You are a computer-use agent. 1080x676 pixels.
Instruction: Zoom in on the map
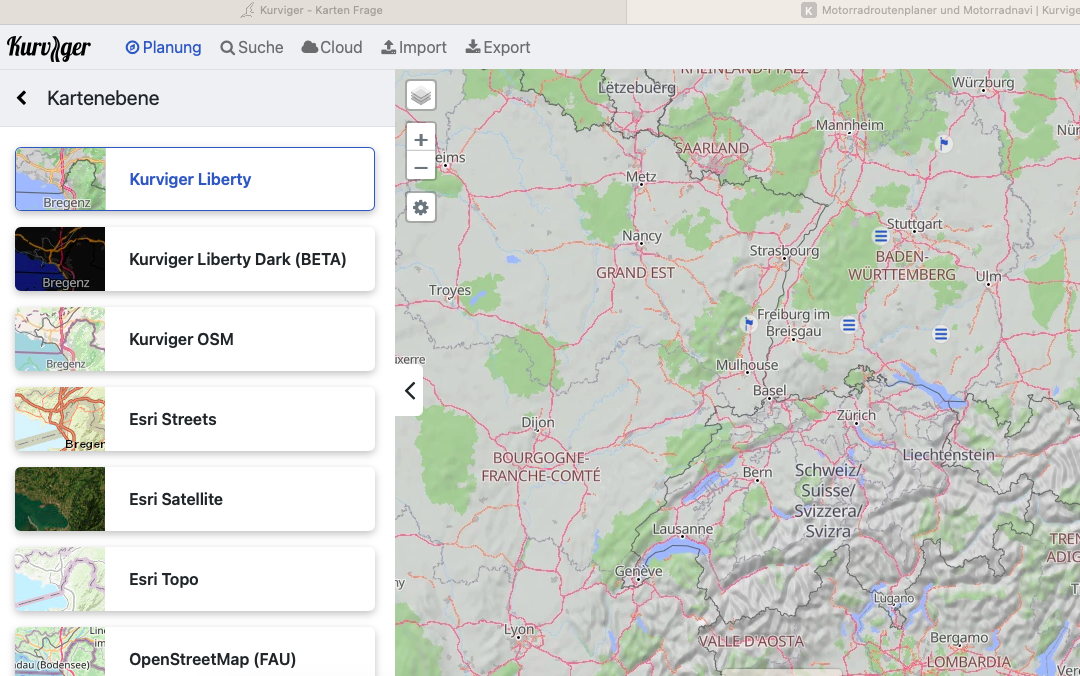(x=421, y=139)
